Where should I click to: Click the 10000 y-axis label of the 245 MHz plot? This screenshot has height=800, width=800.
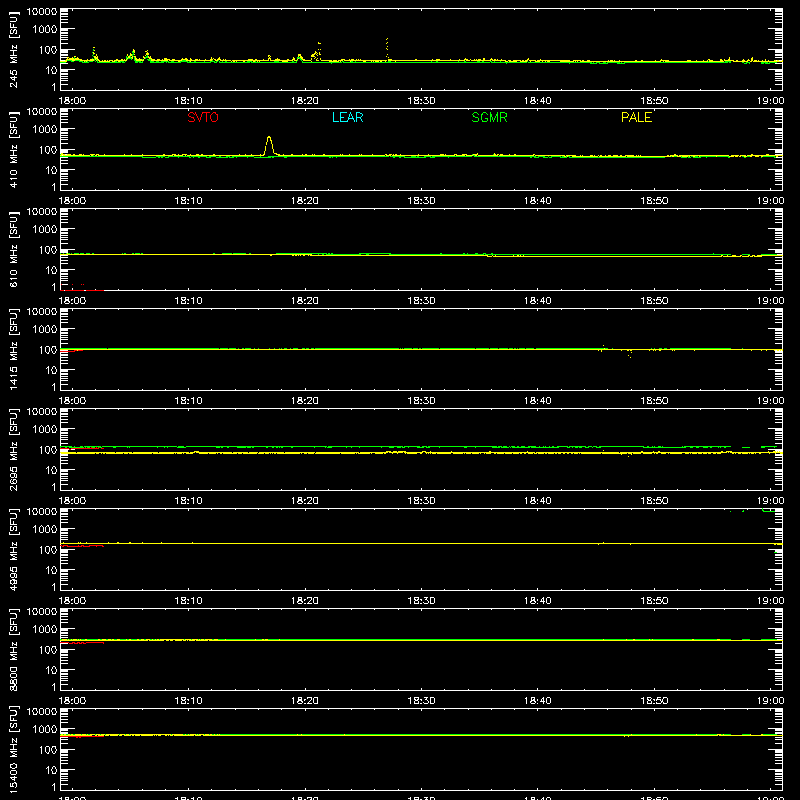[42, 12]
